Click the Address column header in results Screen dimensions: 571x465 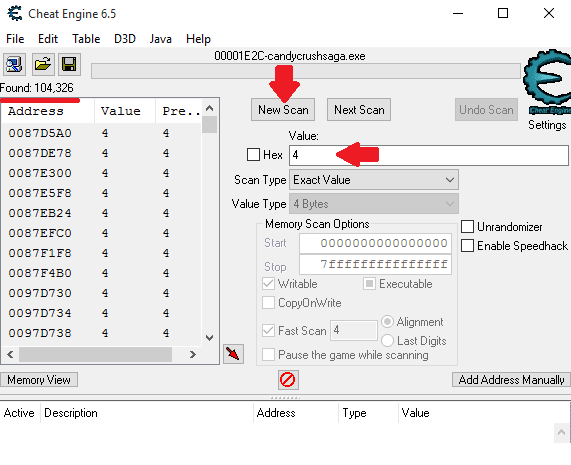pyautogui.click(x=48, y=111)
